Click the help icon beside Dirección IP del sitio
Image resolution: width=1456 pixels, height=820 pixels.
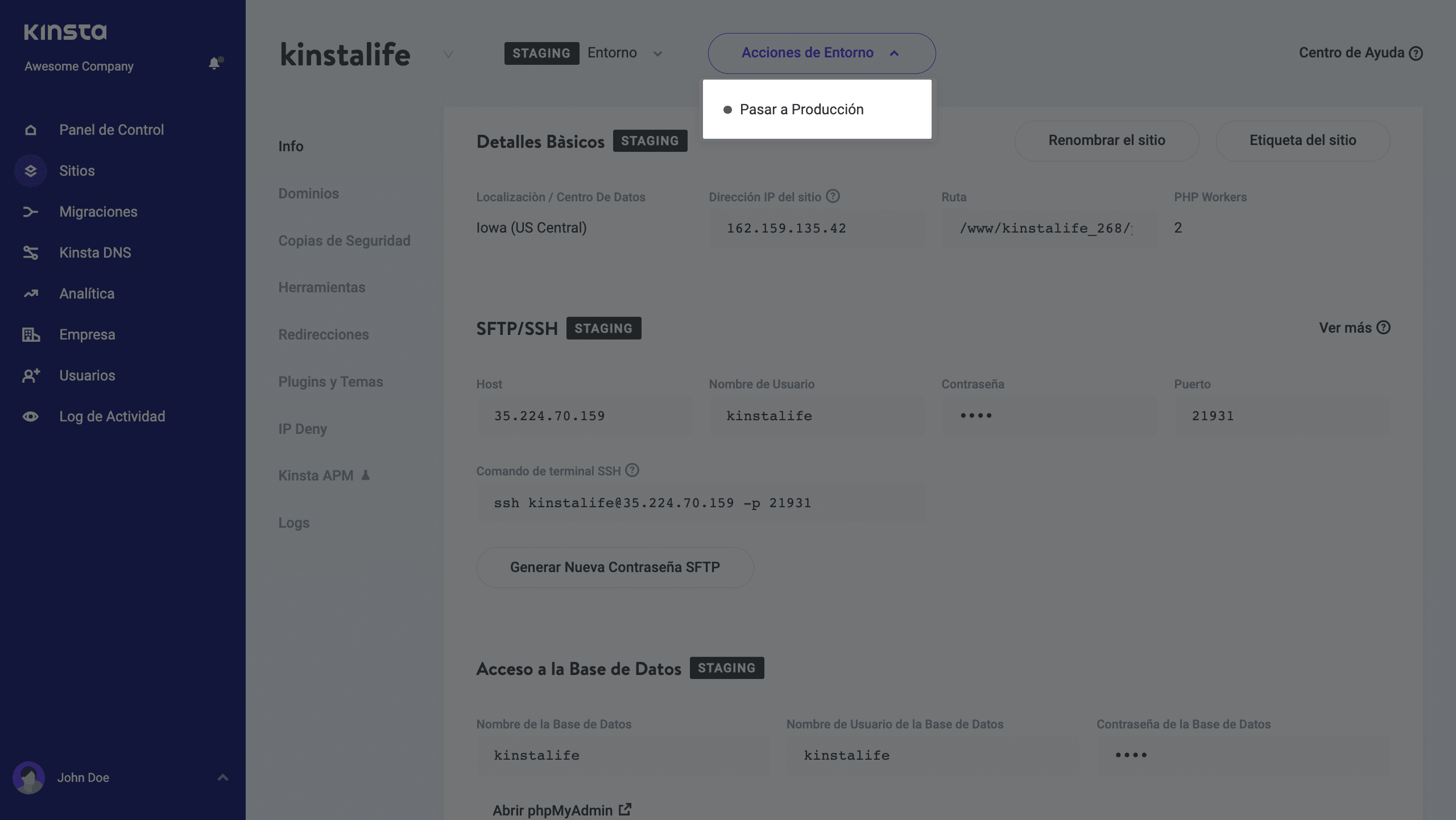[833, 196]
